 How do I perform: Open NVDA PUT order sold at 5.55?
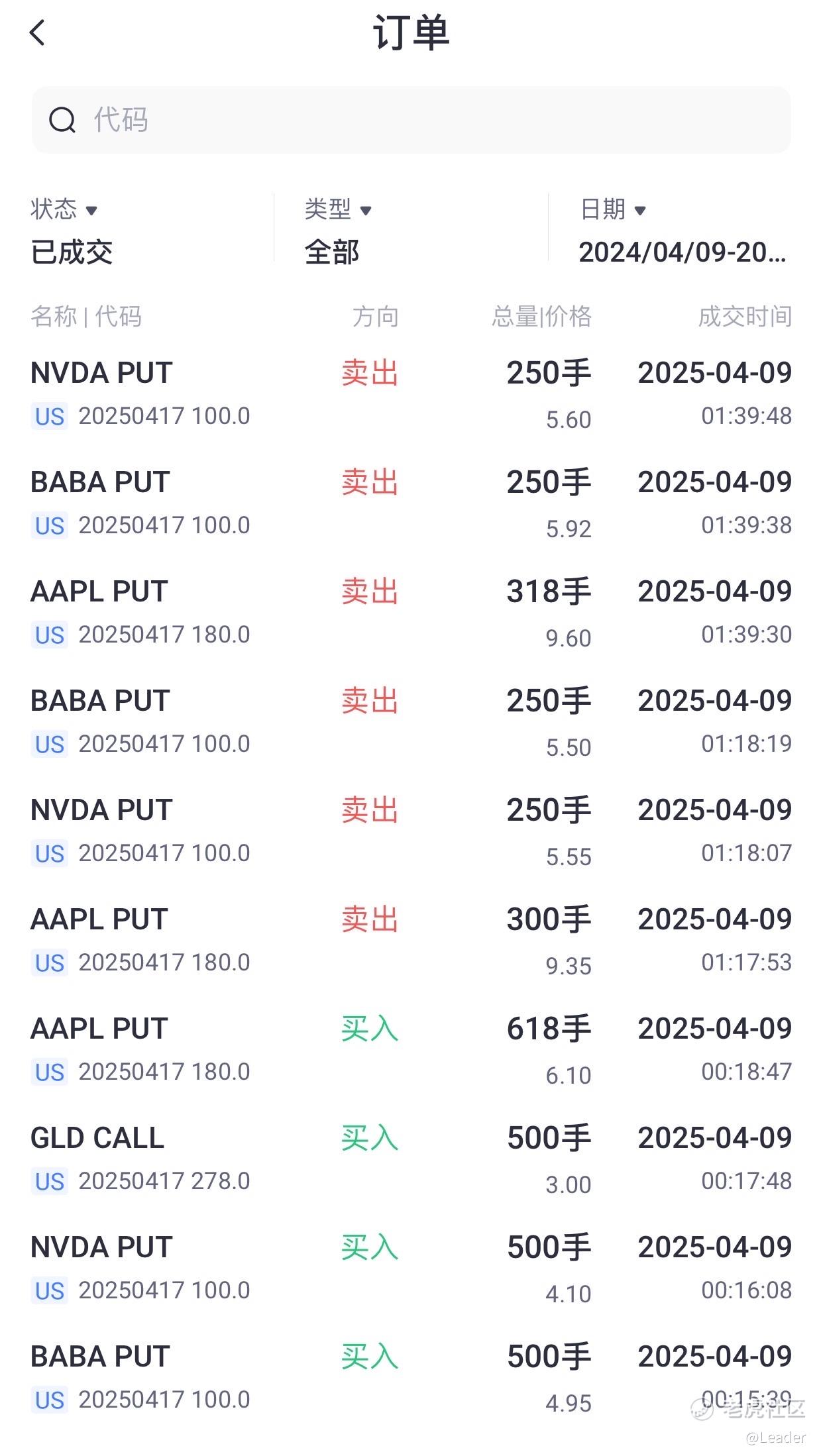click(410, 831)
